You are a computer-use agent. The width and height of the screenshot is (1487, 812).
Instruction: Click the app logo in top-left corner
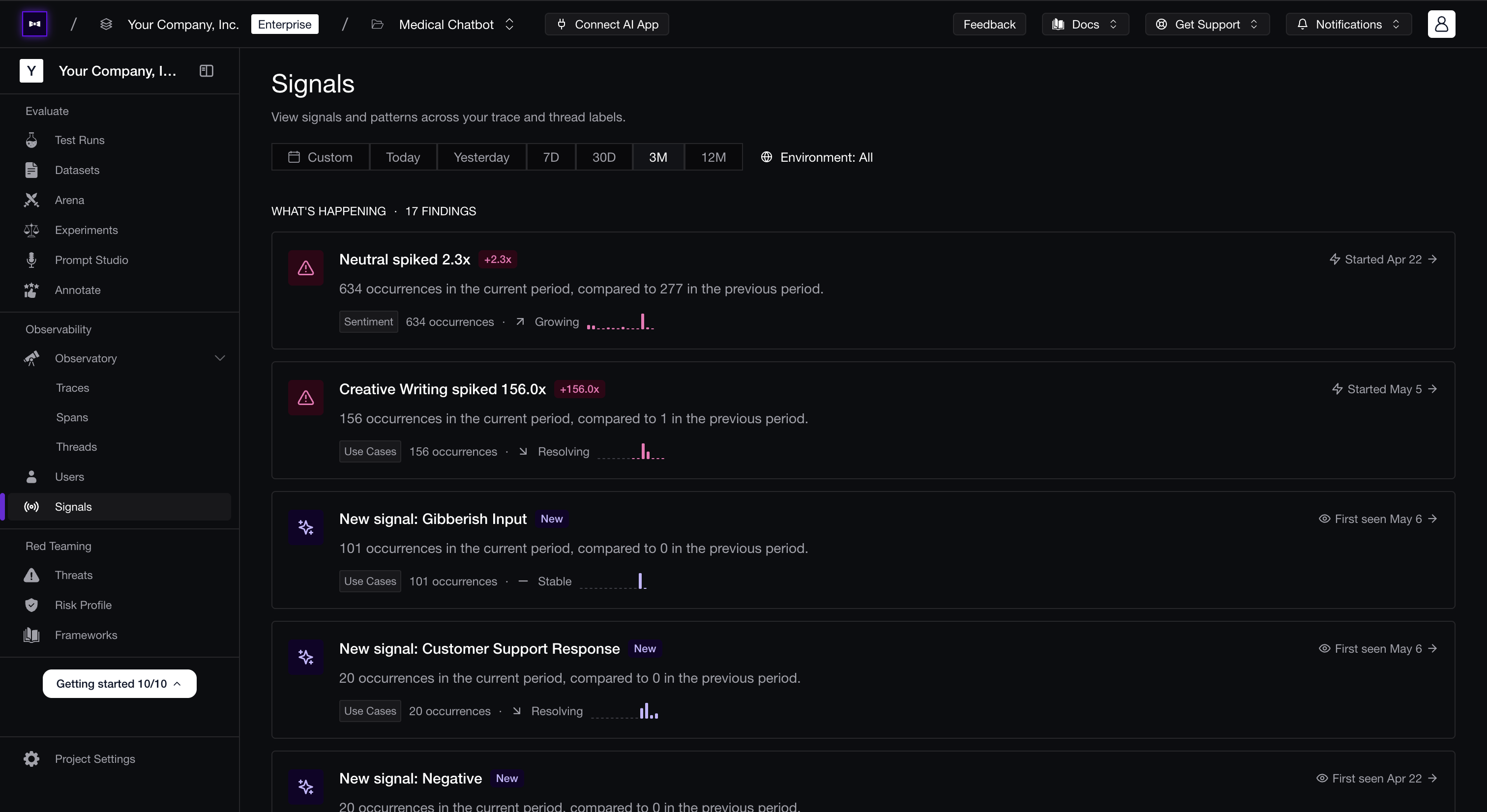click(34, 24)
